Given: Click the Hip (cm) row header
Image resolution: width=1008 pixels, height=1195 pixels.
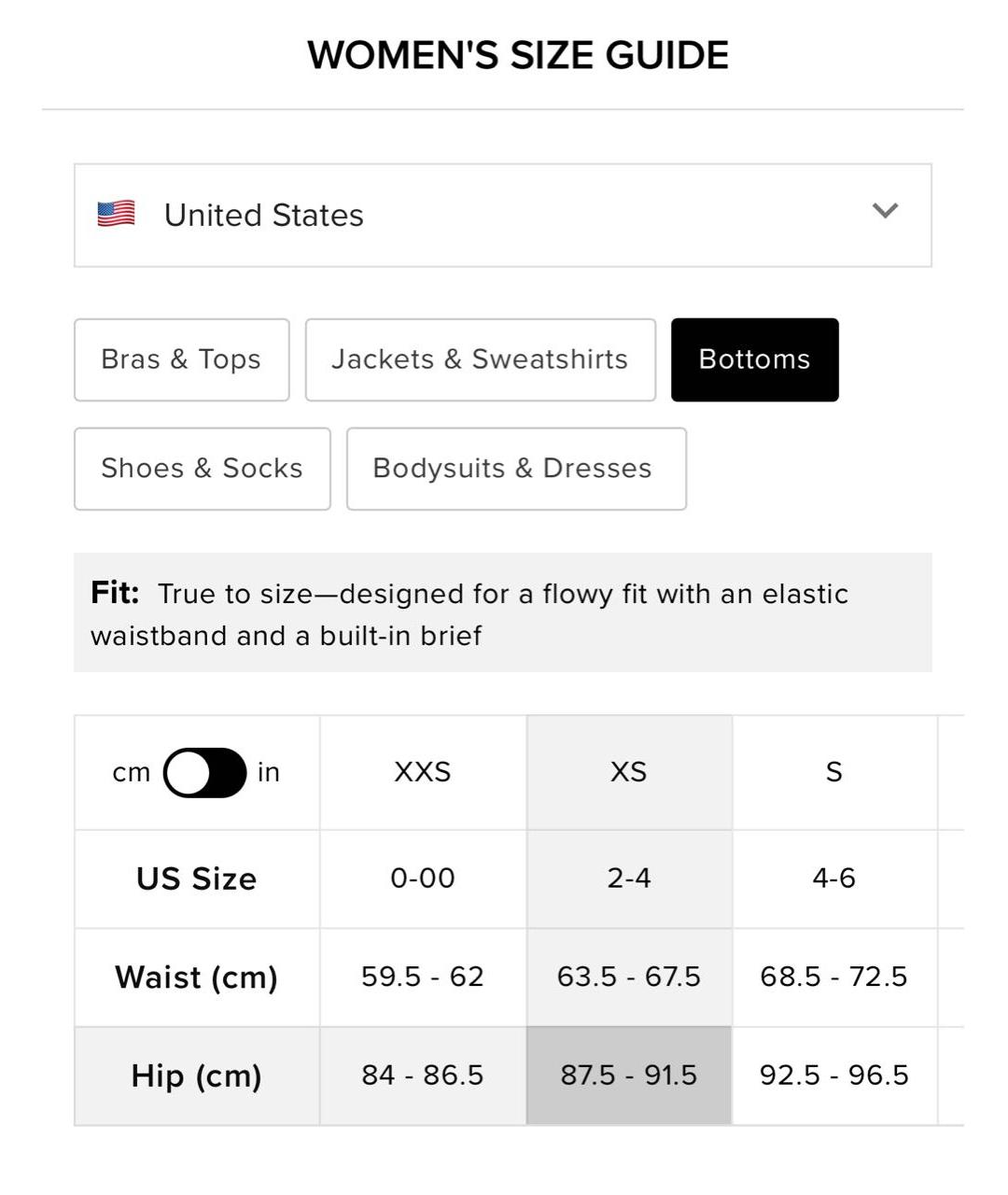Looking at the screenshot, I should (x=197, y=1075).
